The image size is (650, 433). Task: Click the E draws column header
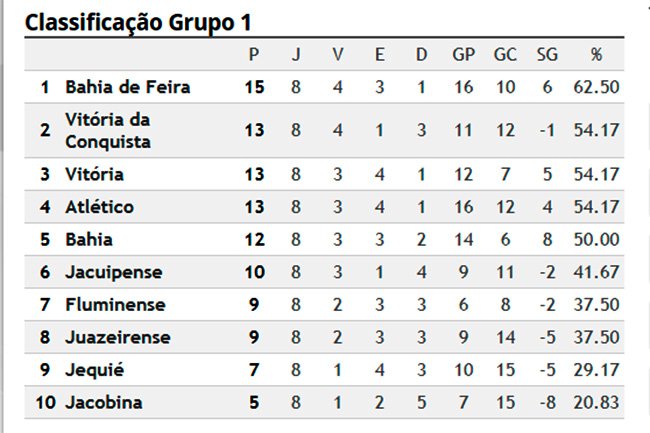click(380, 54)
